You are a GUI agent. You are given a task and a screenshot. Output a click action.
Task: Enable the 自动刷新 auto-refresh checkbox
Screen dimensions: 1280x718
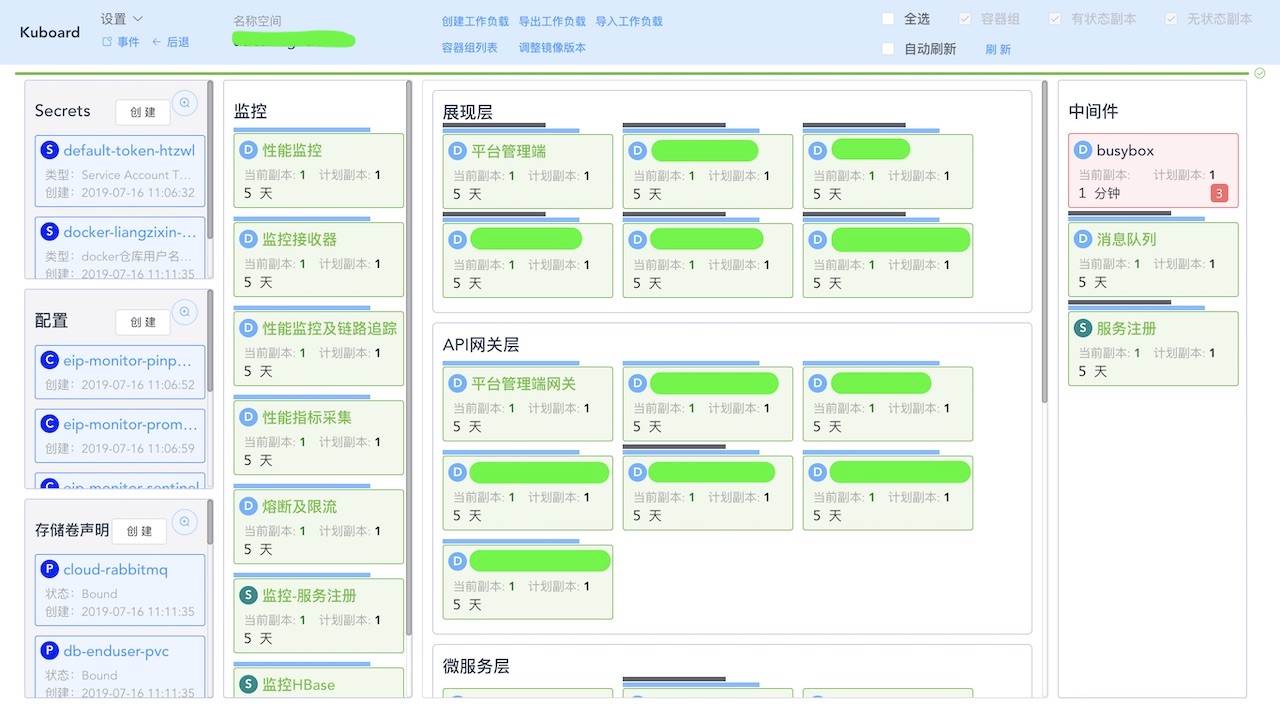pyautogui.click(x=886, y=48)
